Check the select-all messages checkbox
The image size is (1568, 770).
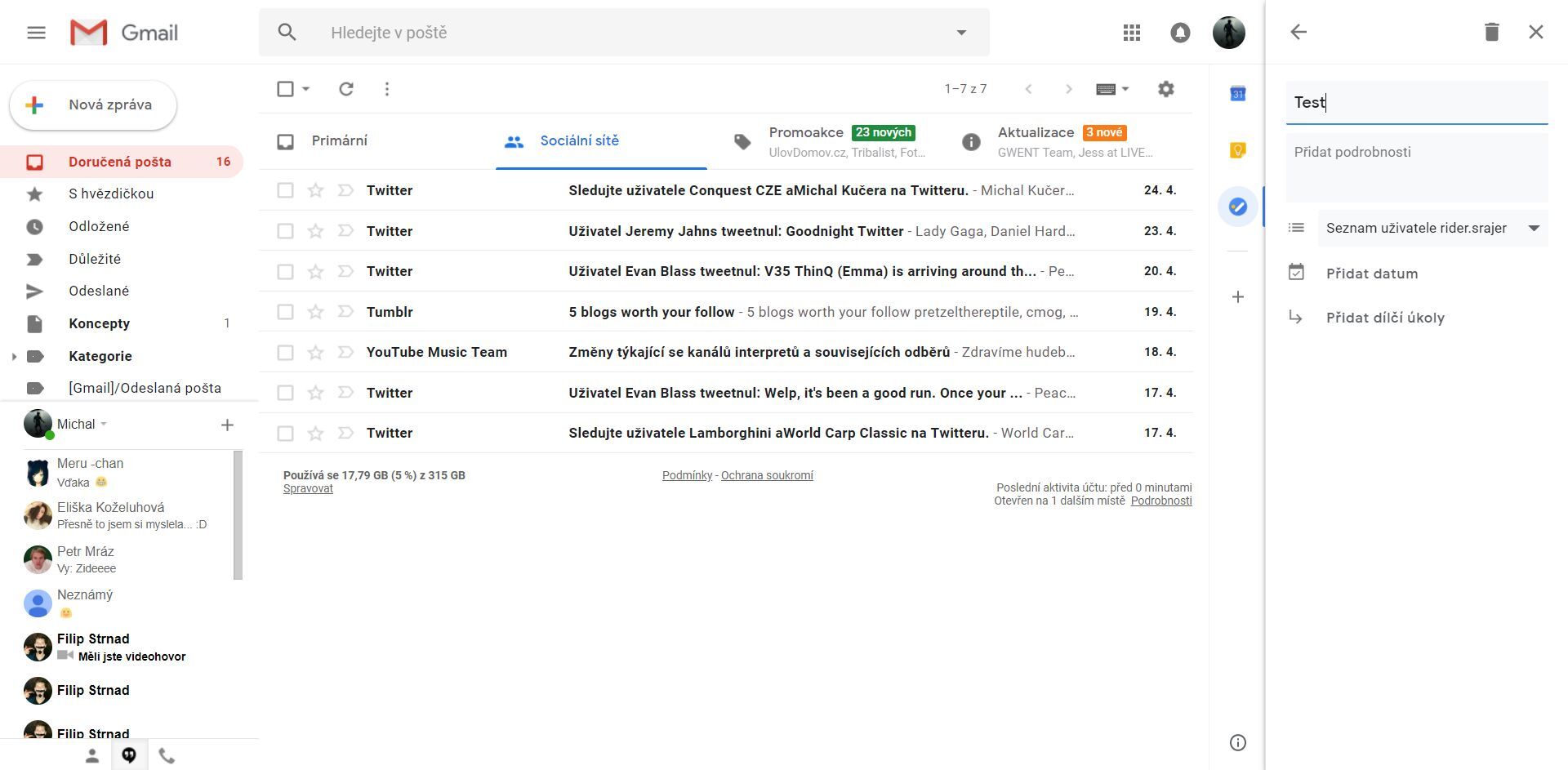pyautogui.click(x=283, y=89)
